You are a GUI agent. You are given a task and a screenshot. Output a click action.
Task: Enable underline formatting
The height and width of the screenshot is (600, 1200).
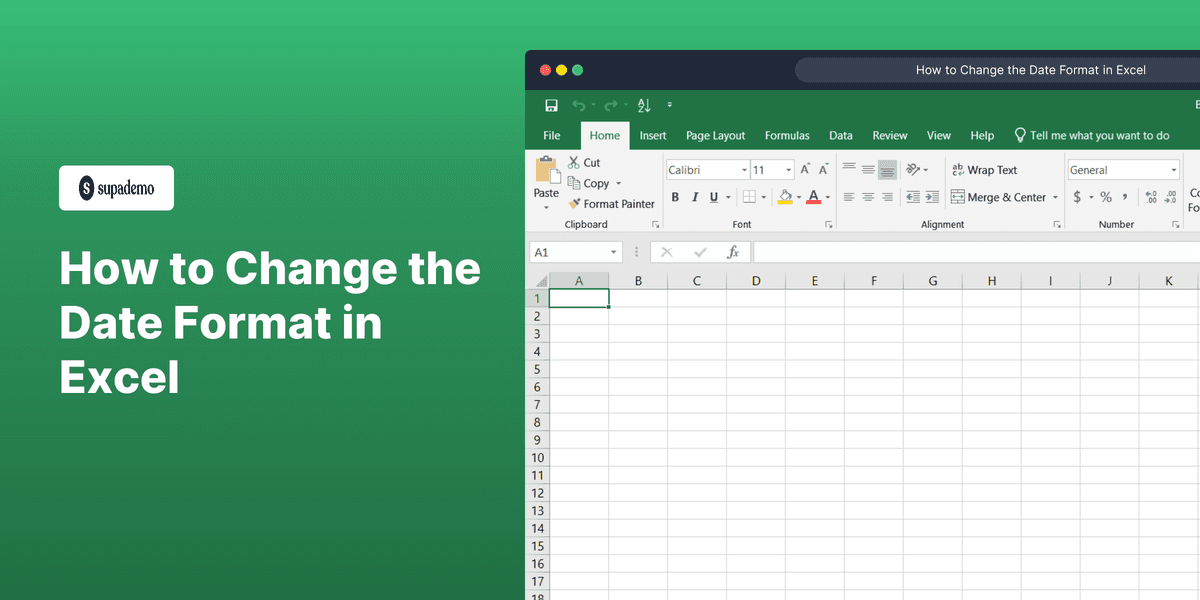click(713, 197)
